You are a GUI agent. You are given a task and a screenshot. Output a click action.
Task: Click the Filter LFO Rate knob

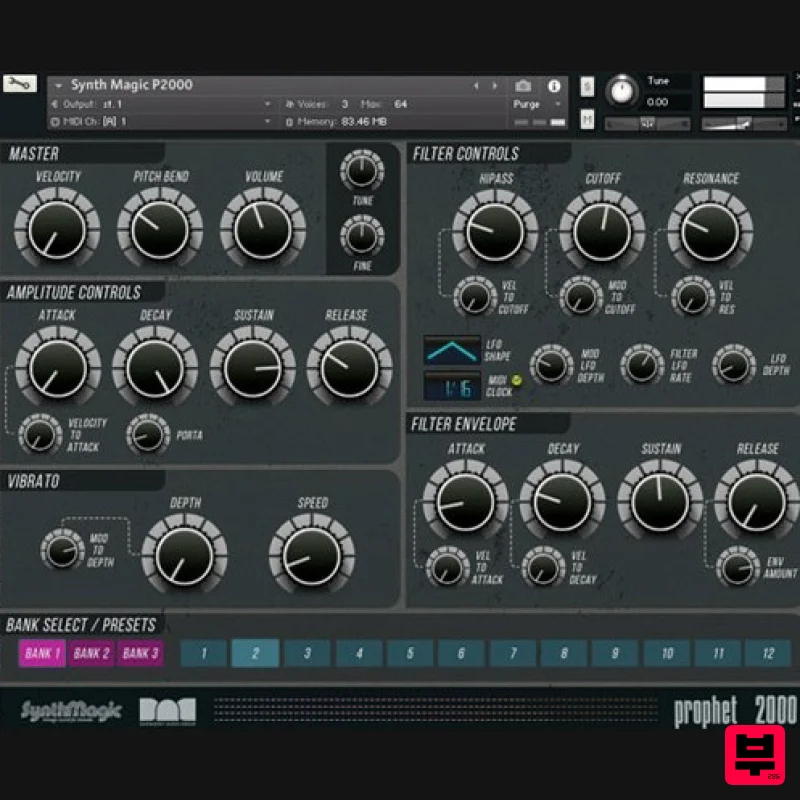642,366
